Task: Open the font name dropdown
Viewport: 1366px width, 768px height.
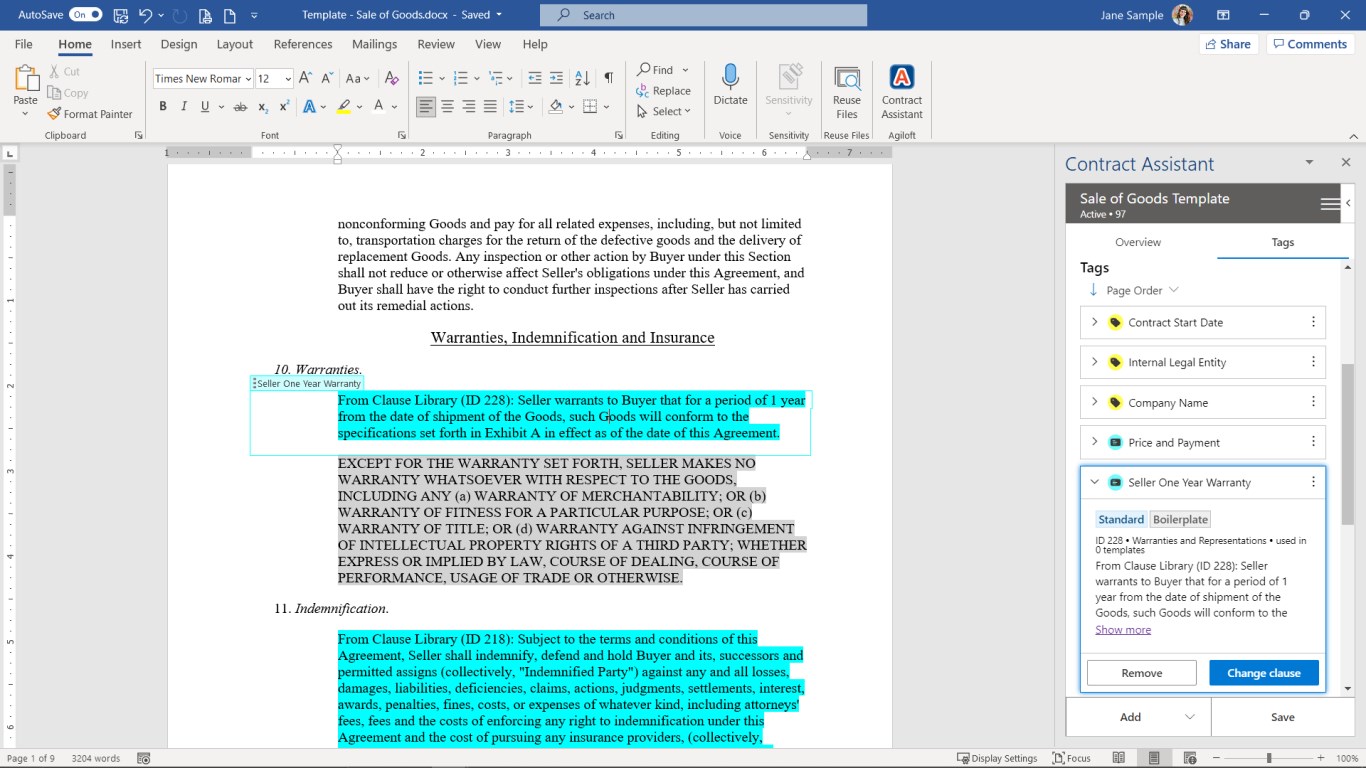Action: point(247,79)
